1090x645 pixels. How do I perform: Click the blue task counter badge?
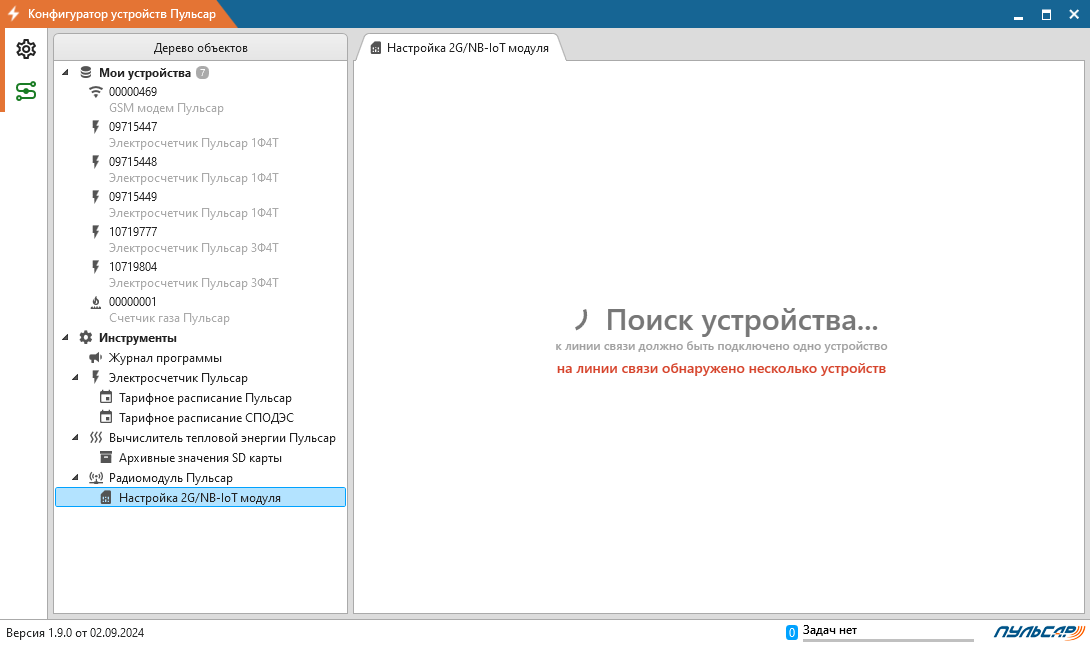pyautogui.click(x=791, y=632)
